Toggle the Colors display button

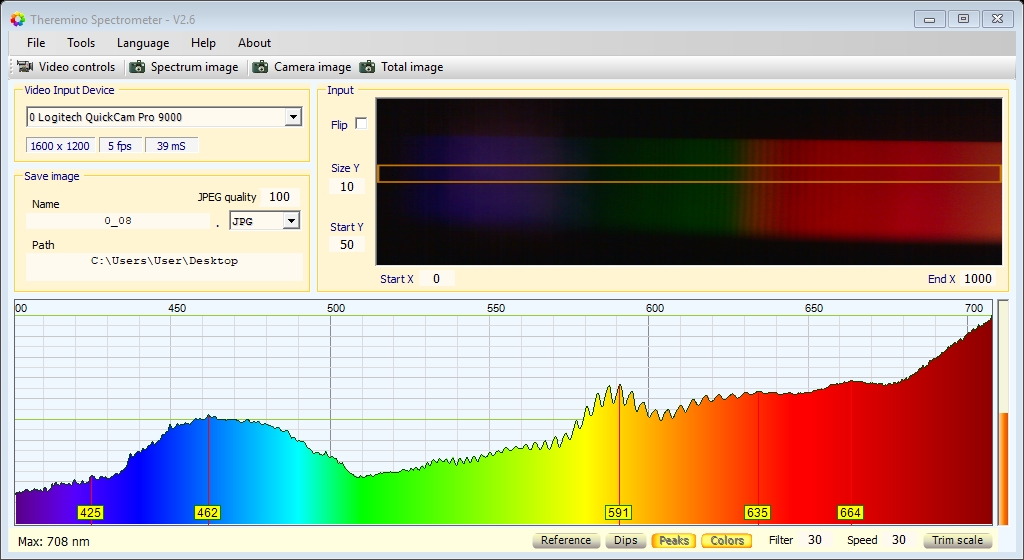click(x=727, y=540)
